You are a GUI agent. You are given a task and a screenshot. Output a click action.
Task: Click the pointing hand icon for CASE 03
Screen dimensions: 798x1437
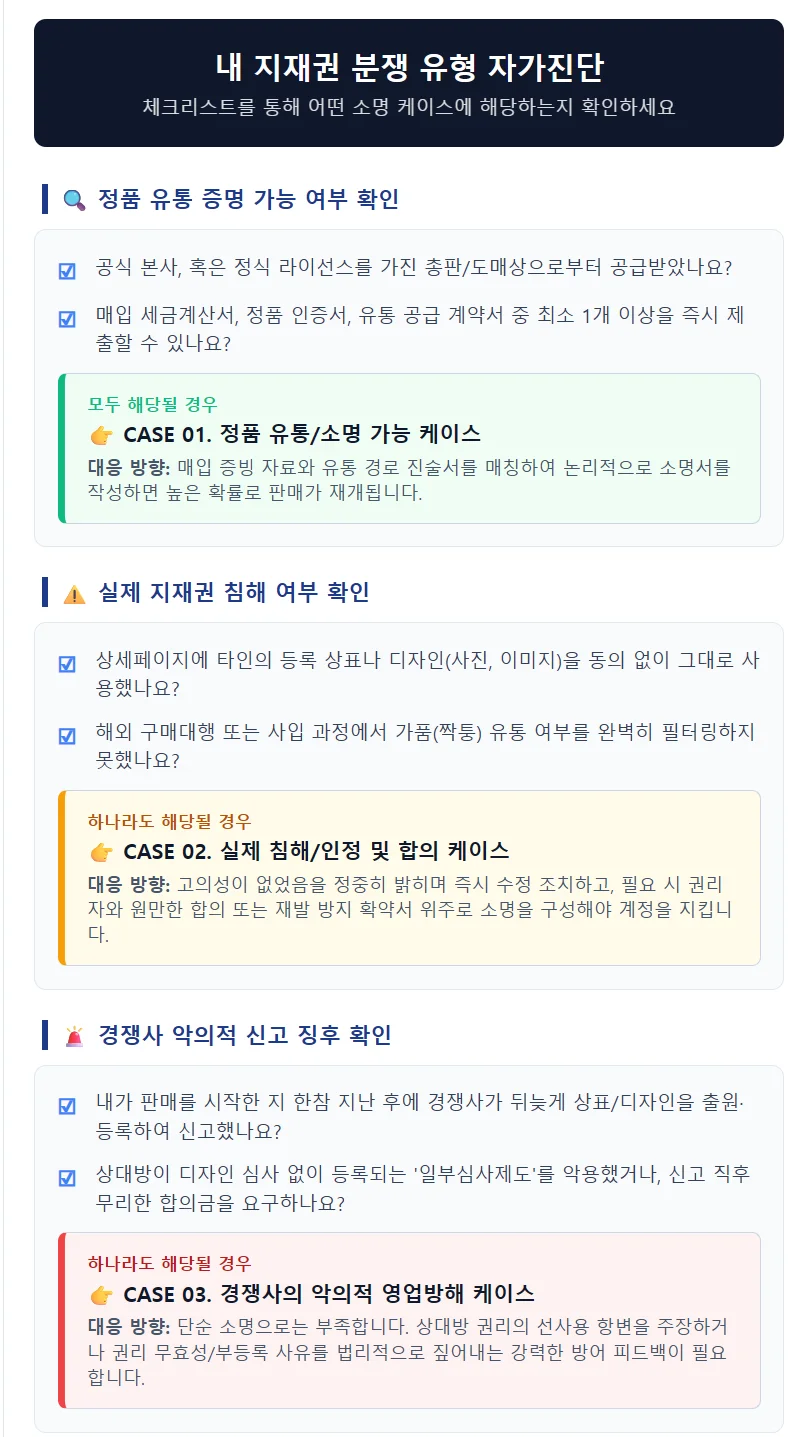click(101, 1293)
